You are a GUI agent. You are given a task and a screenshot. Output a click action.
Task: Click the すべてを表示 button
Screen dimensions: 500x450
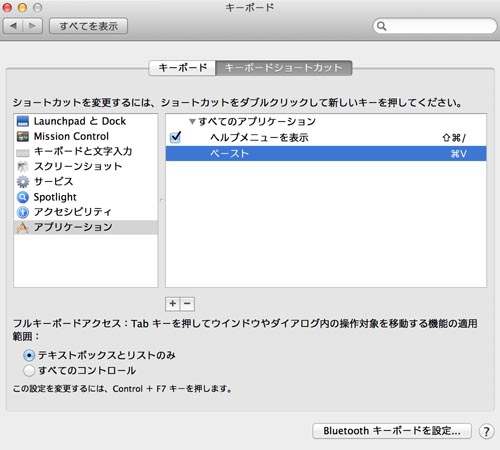click(88, 26)
